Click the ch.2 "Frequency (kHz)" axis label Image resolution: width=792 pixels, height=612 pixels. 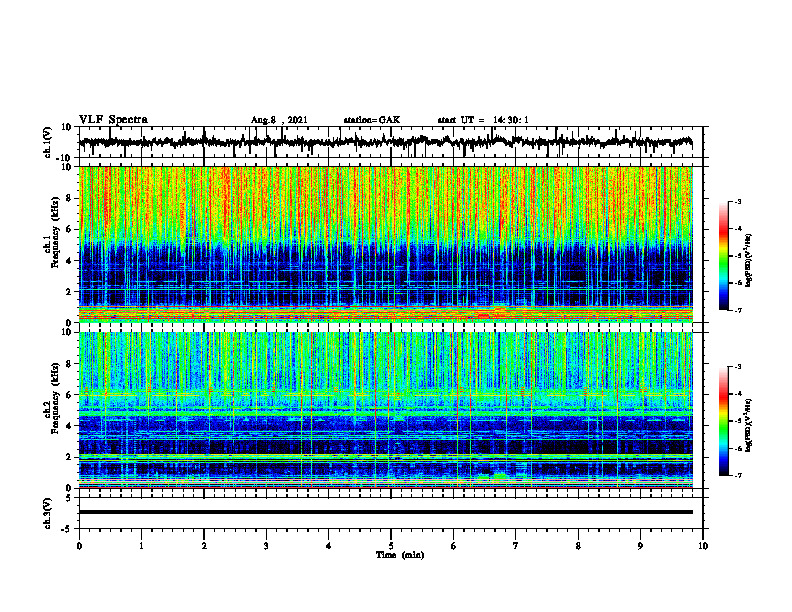click(55, 398)
